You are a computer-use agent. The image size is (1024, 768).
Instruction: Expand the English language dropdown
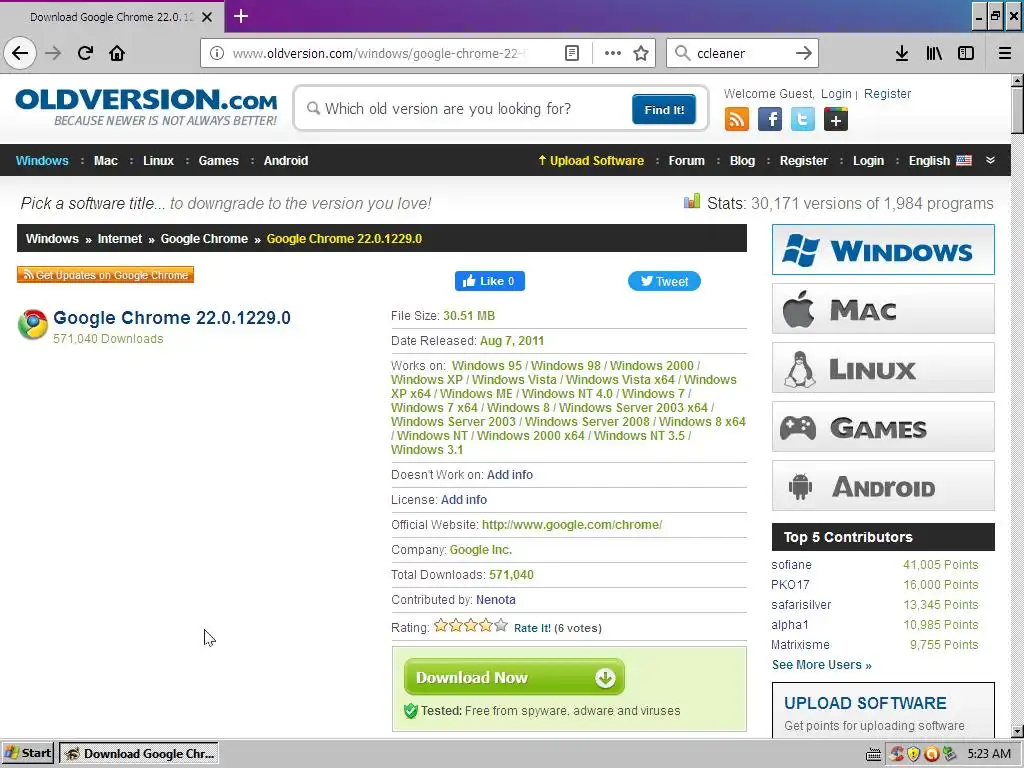coord(940,161)
